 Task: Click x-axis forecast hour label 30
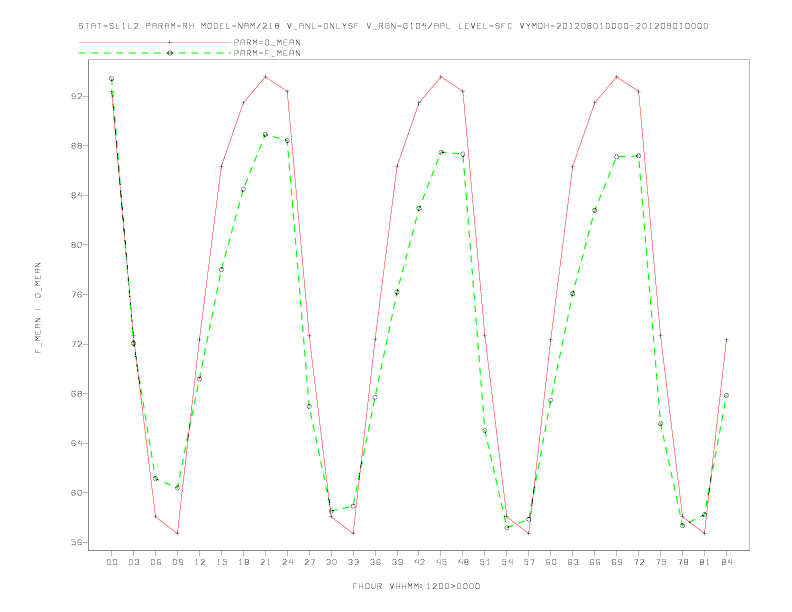coord(331,562)
